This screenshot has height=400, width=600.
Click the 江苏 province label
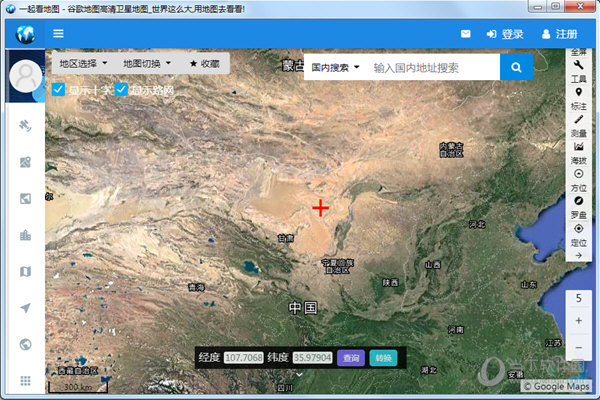554,343
